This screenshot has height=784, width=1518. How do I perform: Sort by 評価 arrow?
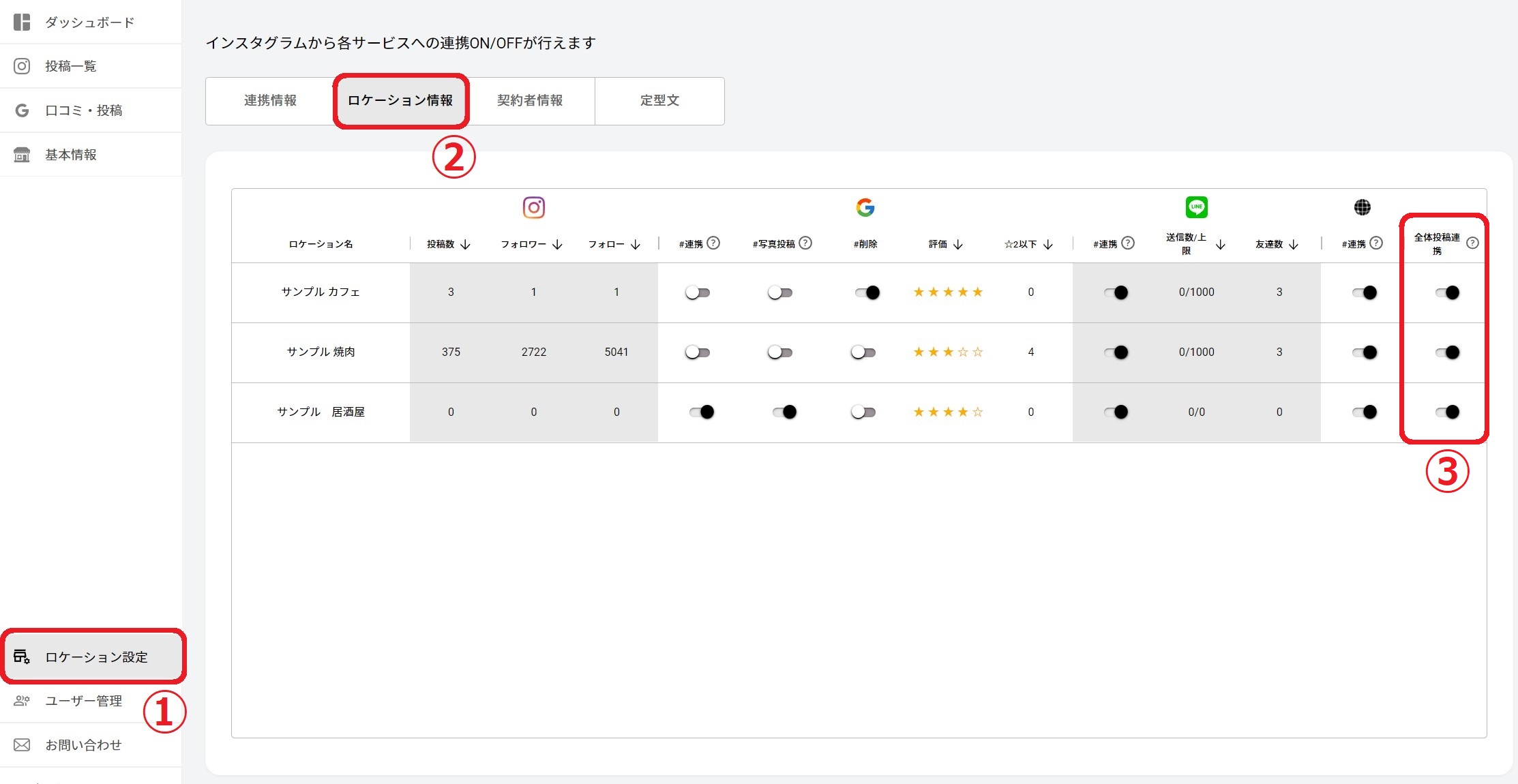pos(958,244)
